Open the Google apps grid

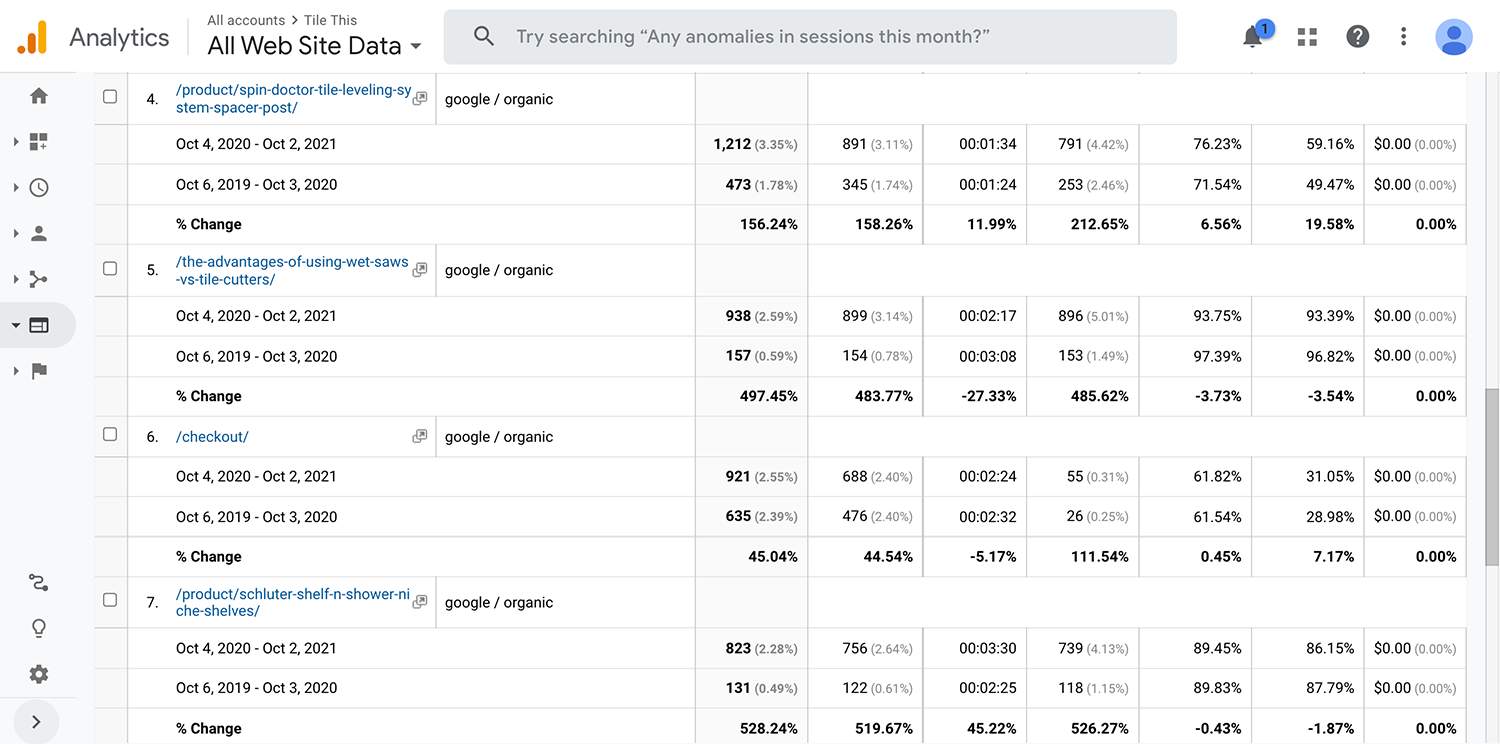1306,37
